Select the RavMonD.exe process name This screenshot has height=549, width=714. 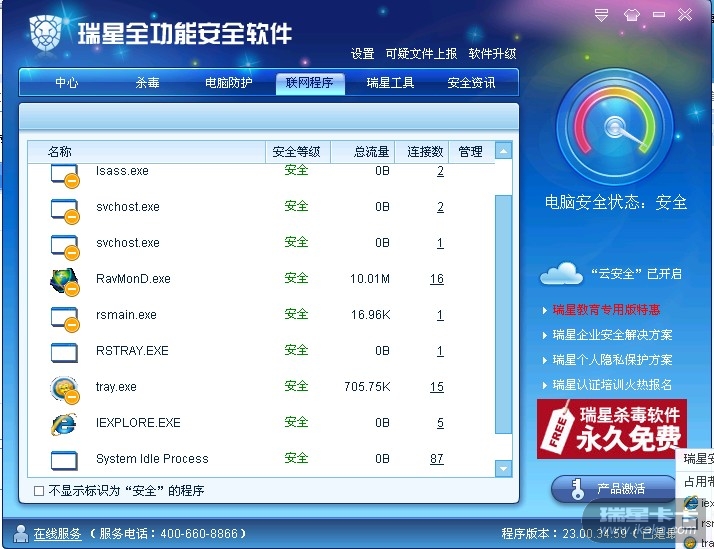pyautogui.click(x=133, y=279)
